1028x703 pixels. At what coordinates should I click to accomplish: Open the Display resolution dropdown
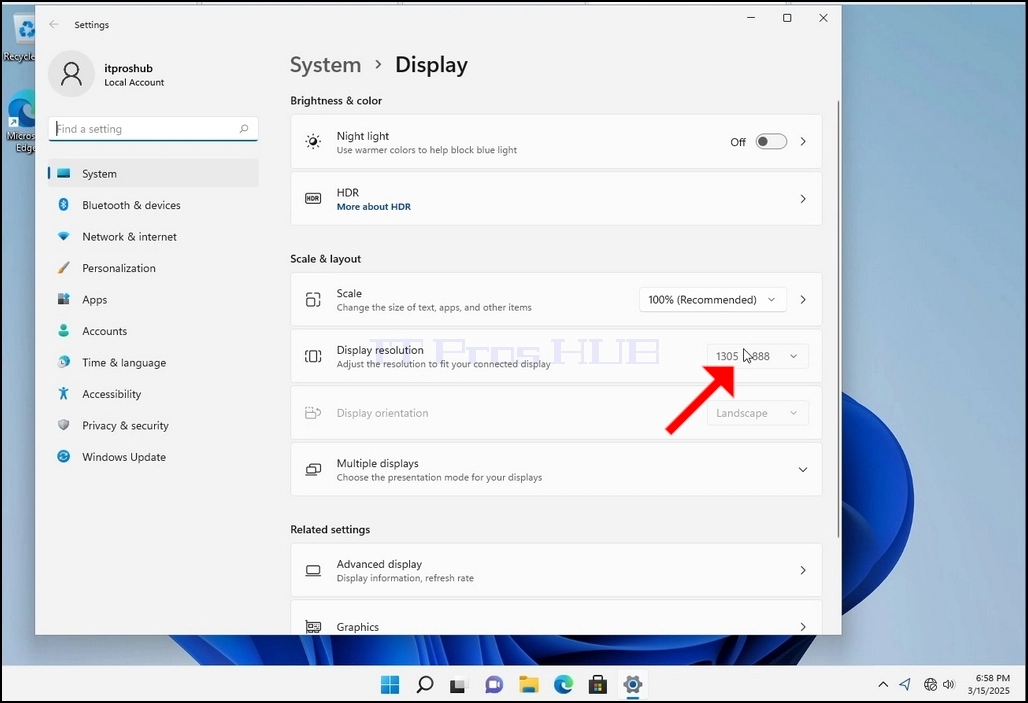click(x=757, y=356)
